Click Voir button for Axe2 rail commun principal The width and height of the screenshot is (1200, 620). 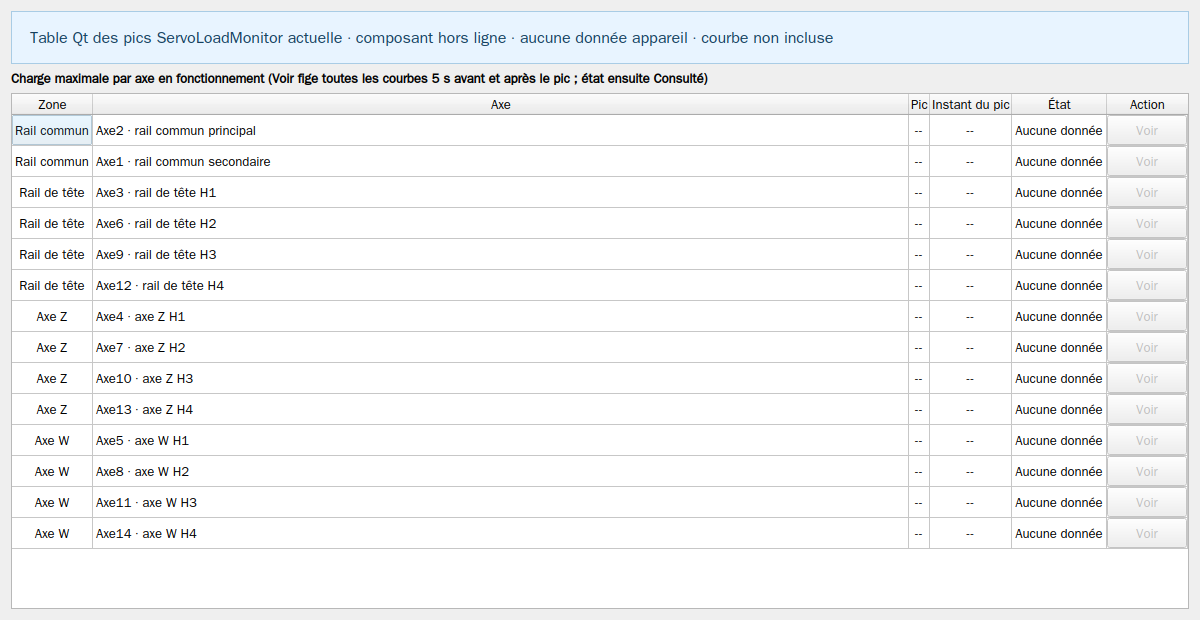(x=1147, y=131)
